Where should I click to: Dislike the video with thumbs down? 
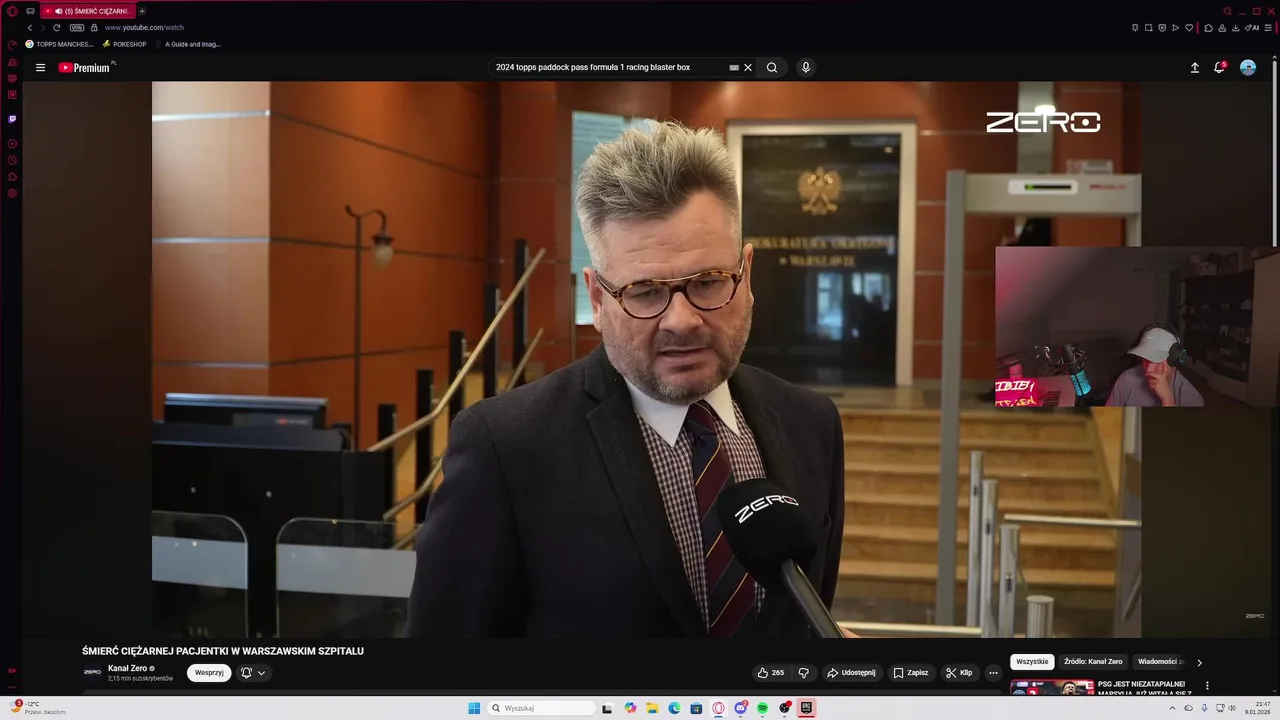pos(803,673)
